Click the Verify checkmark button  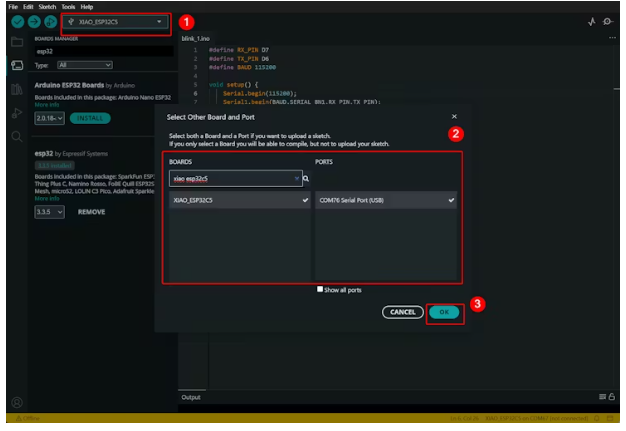(17, 22)
